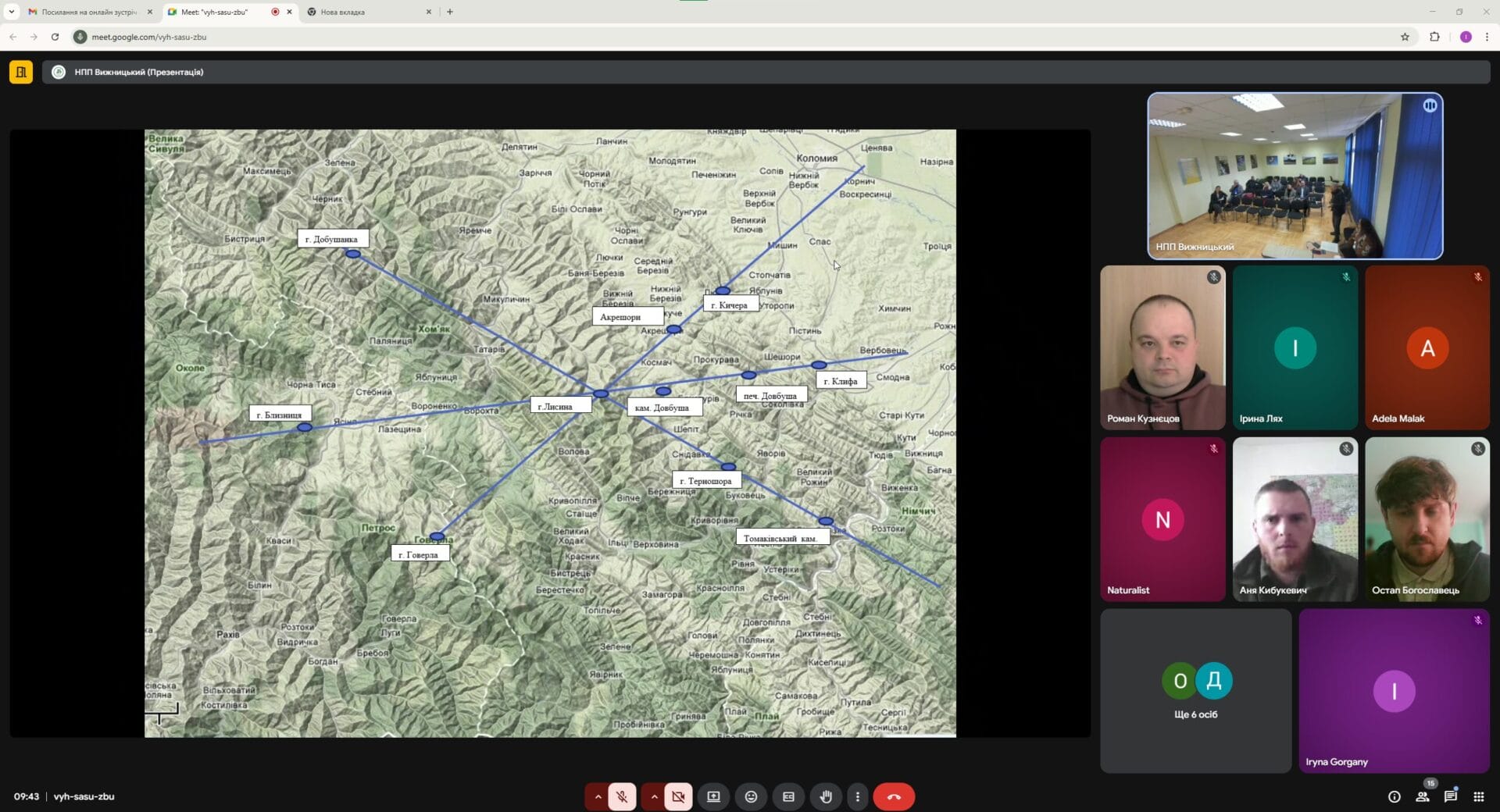Click the НПП Вижницький presentation label
Image resolution: width=1500 pixels, height=812 pixels.
(138, 72)
